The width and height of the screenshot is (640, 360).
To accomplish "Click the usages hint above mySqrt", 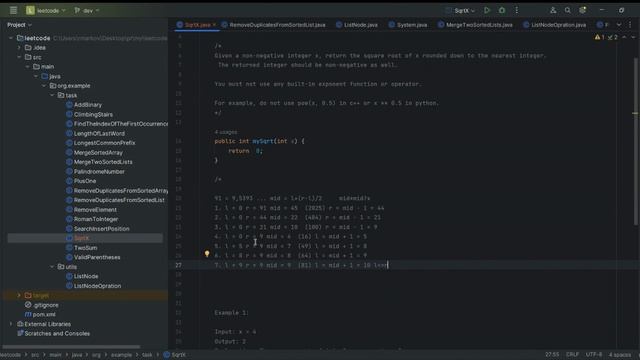I will pyautogui.click(x=226, y=132).
